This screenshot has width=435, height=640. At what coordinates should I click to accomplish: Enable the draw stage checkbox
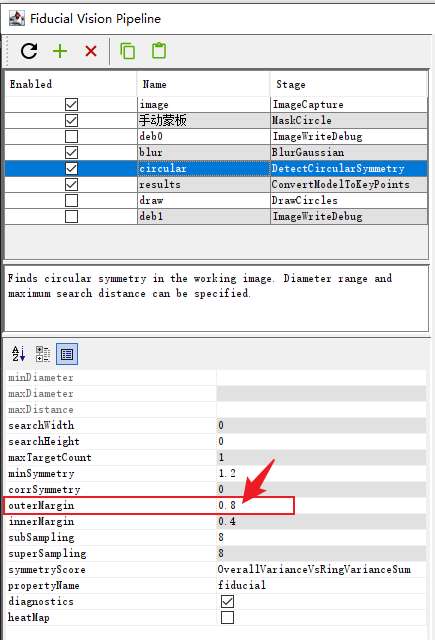coord(71,200)
